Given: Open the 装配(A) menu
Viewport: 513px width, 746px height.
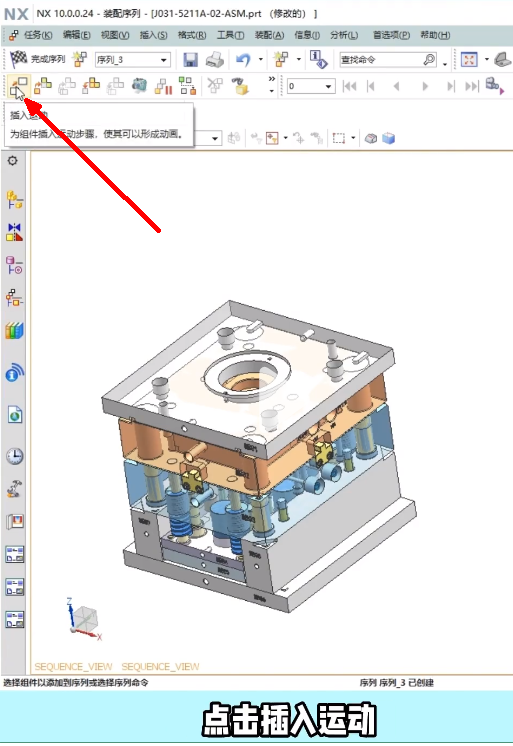Looking at the screenshot, I should coord(269,35).
